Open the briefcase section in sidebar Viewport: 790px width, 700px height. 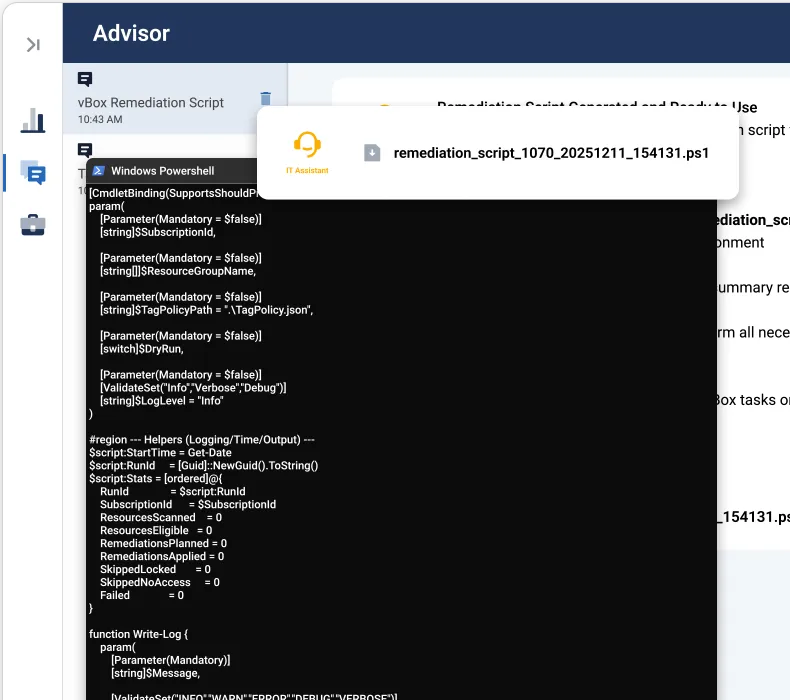click(33, 224)
